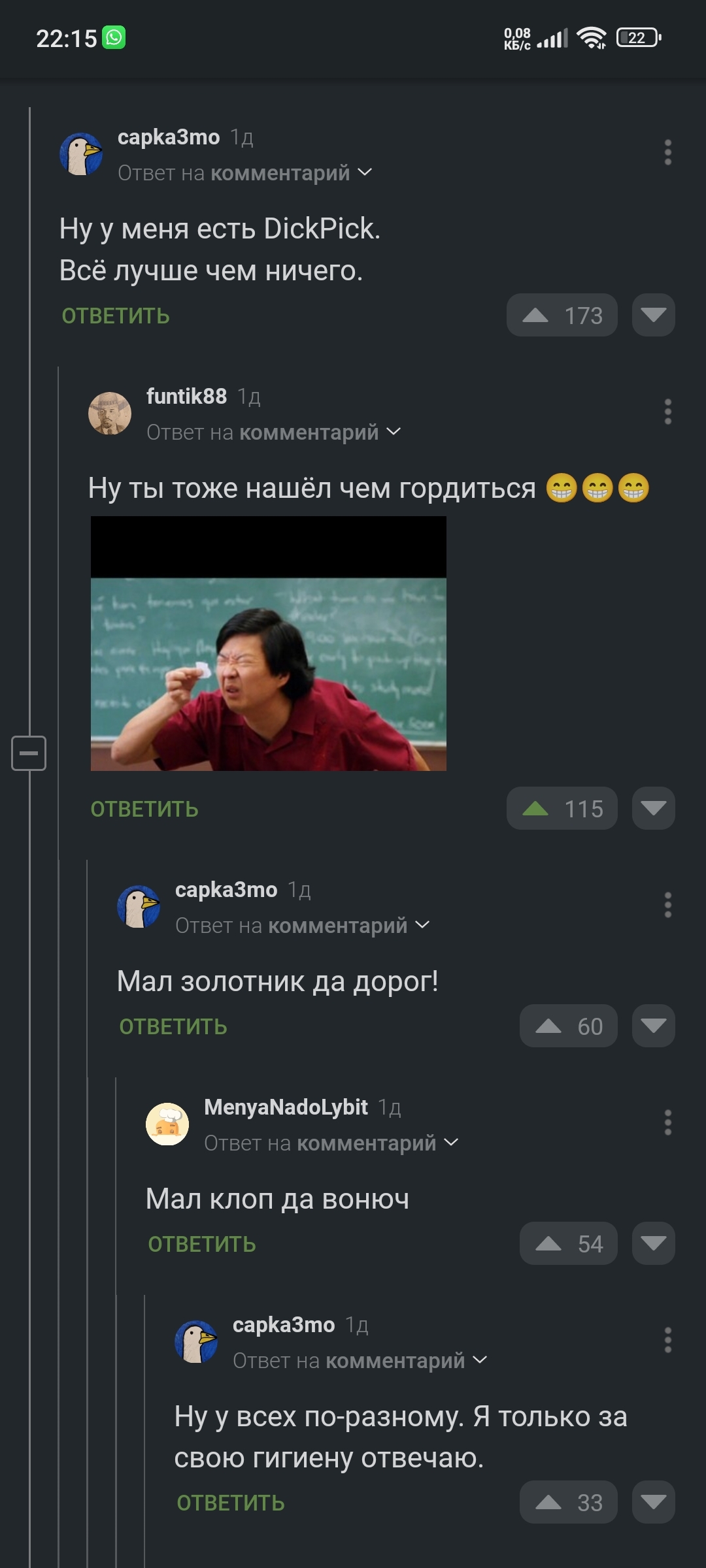Screen dimensions: 706x1568
Task: Tap ОТВЕТИТЬ under 'Всё лучше чем ничего'
Action: (116, 316)
